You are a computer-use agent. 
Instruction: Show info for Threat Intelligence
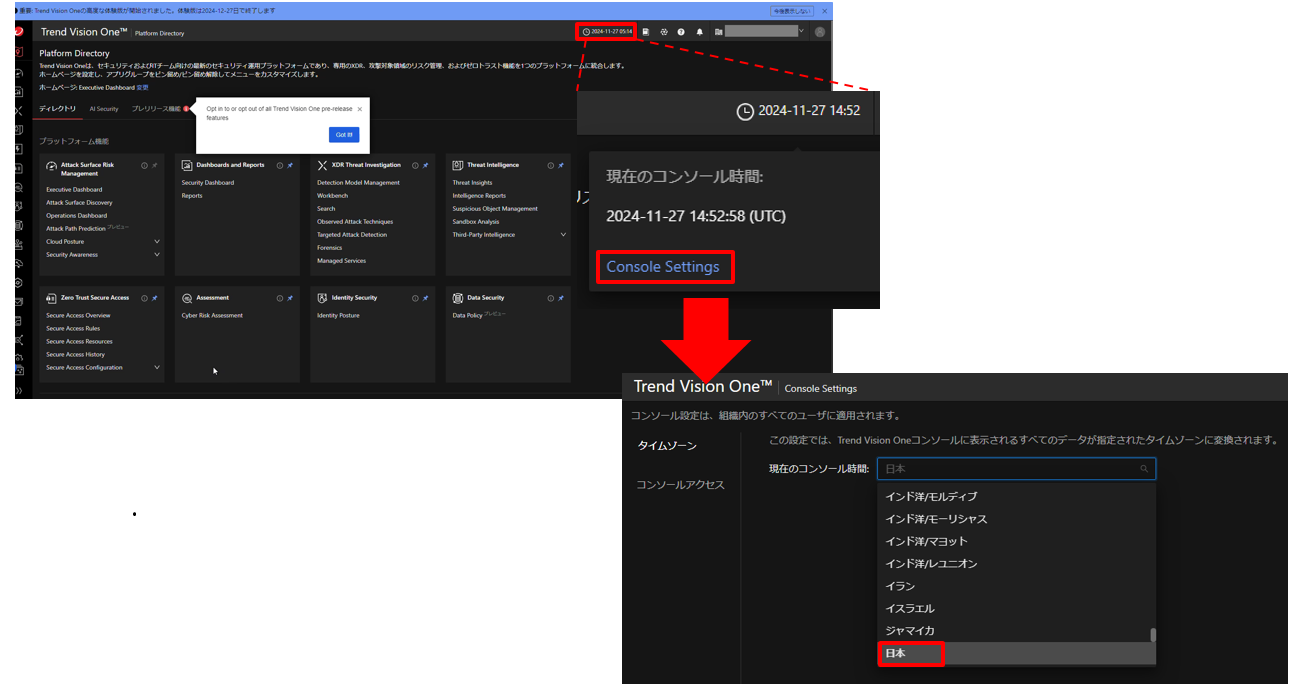550,165
